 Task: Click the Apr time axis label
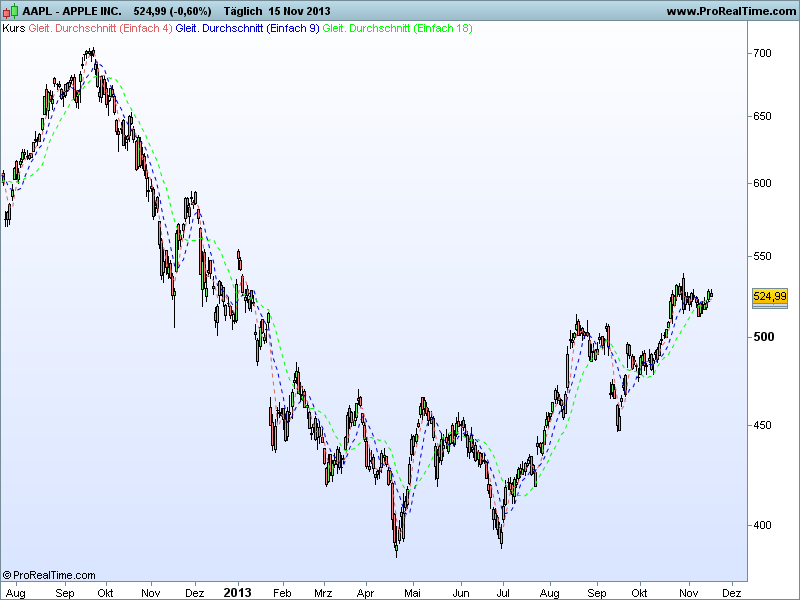[365, 593]
